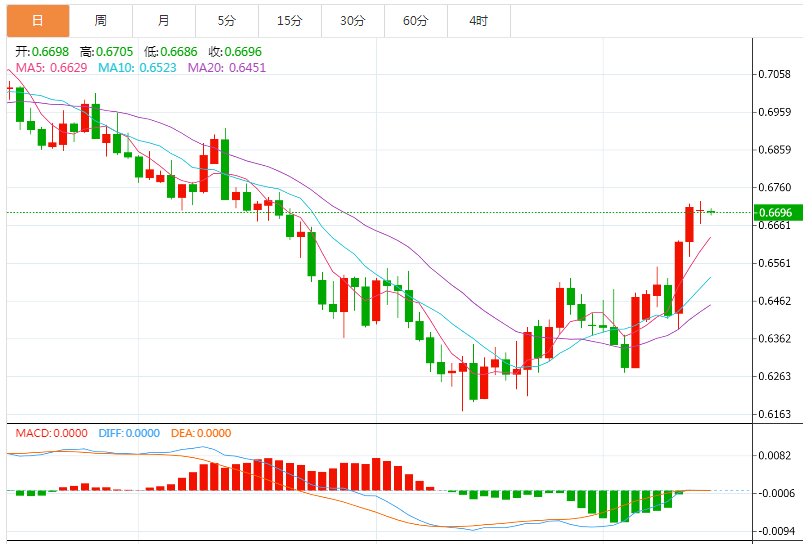
Task: Open the 15分 timeframe tab
Action: pyautogui.click(x=290, y=21)
